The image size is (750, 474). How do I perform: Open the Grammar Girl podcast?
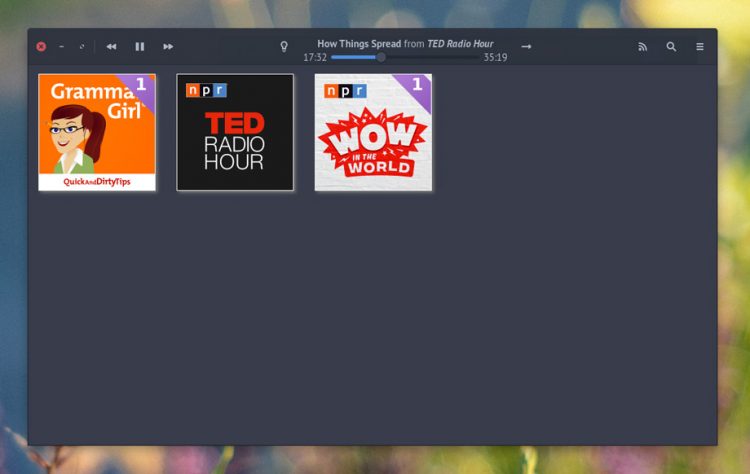[x=97, y=132]
